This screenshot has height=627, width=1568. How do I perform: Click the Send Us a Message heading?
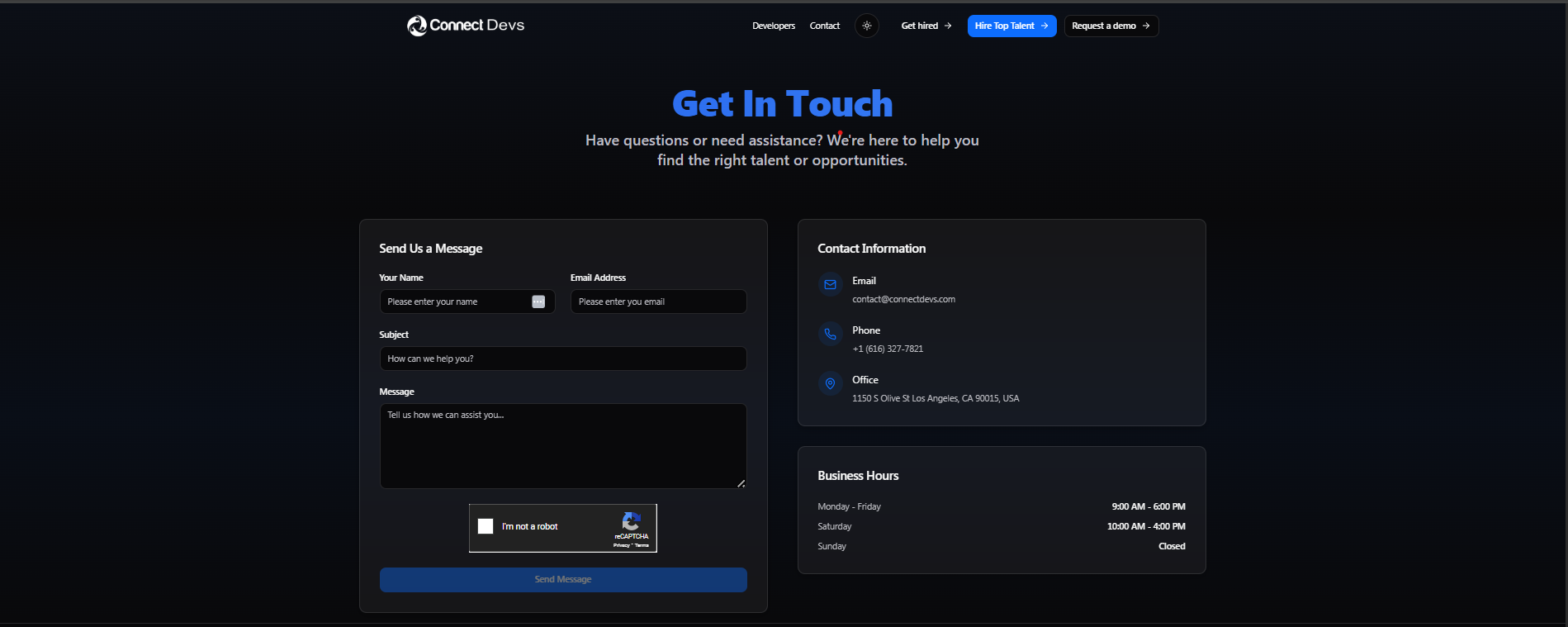tap(431, 249)
